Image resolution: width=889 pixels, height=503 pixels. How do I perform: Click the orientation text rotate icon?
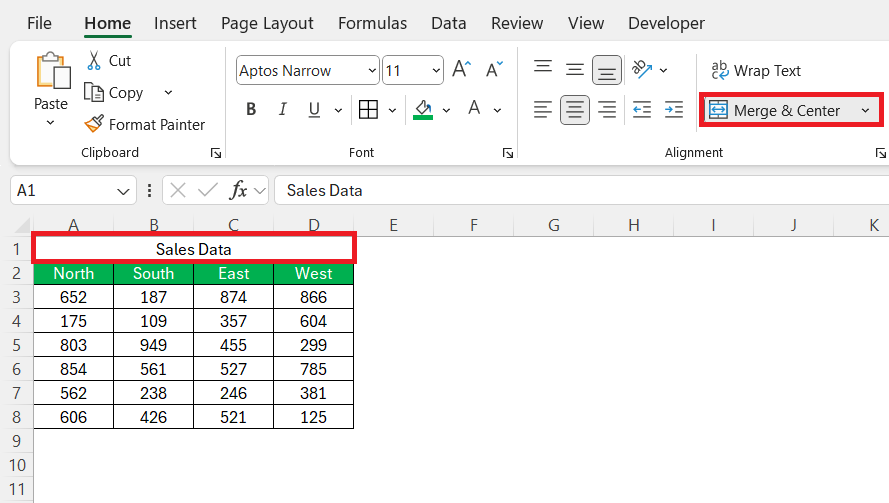[642, 70]
